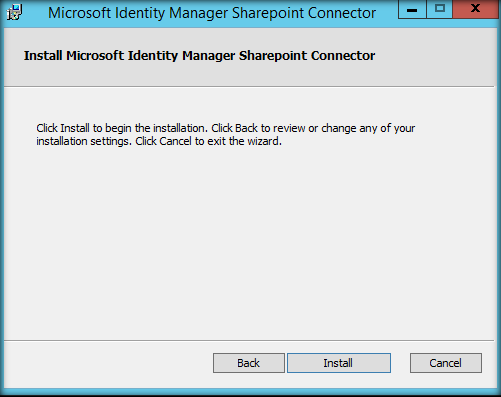The width and height of the screenshot is (501, 397).
Task: Go to previous step with Back button
Action: [249, 363]
